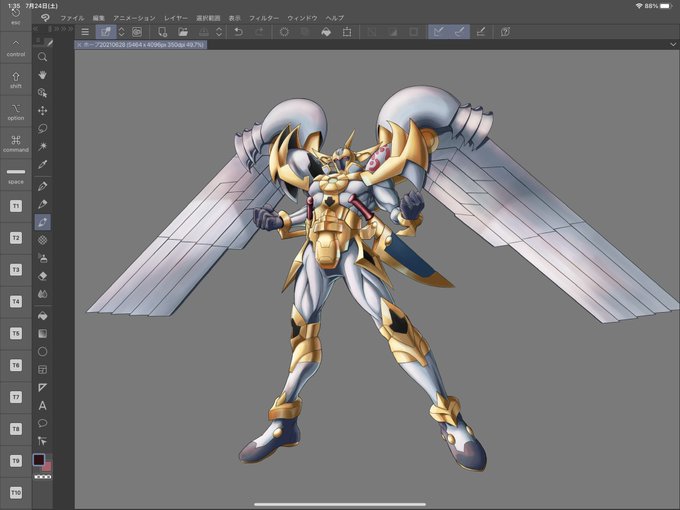Collapse the tool palette with double arrows
Viewport: 680px width, 510px height.
[x=36, y=29]
